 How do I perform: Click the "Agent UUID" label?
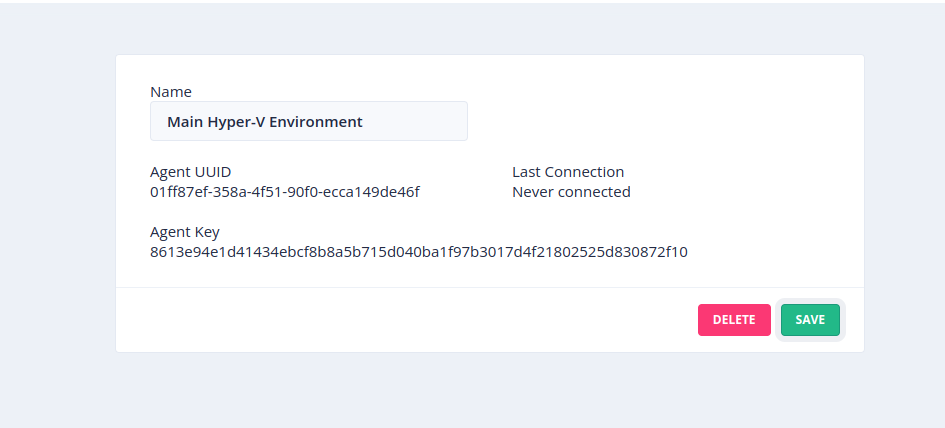(x=190, y=172)
